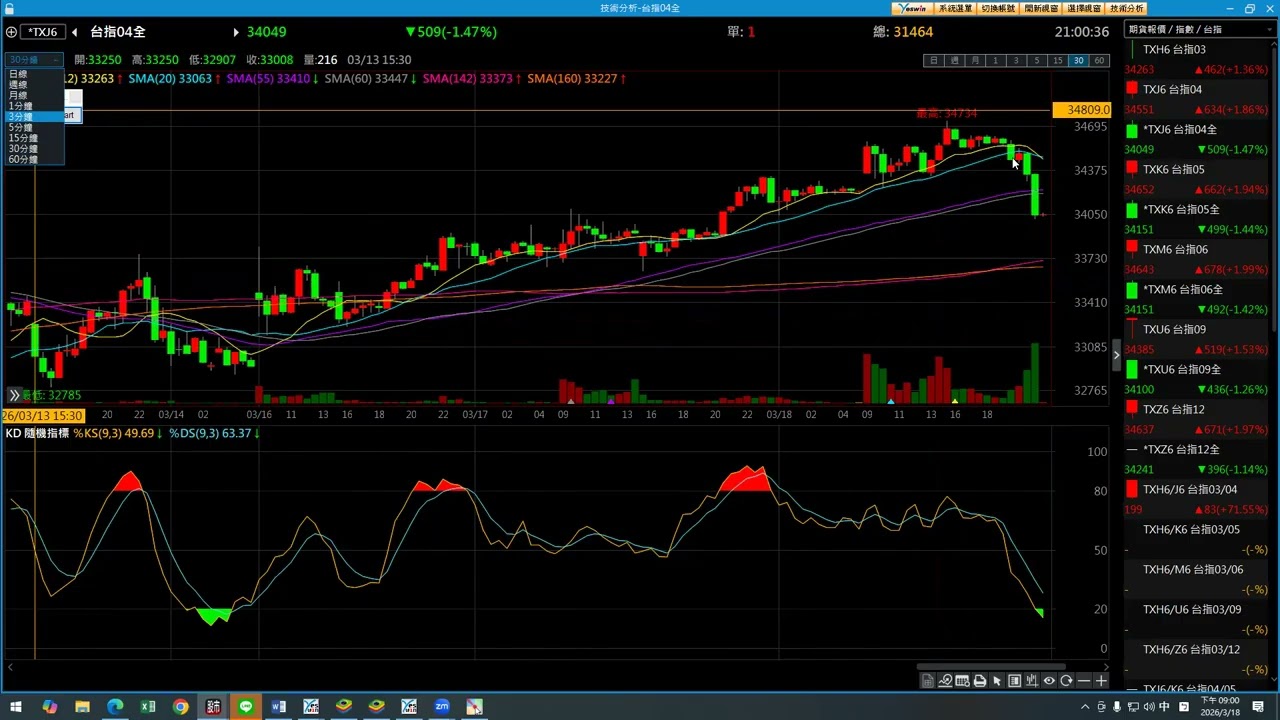Click the *TXJ6 symbol input box
The height and width of the screenshot is (720, 1280).
[x=43, y=32]
